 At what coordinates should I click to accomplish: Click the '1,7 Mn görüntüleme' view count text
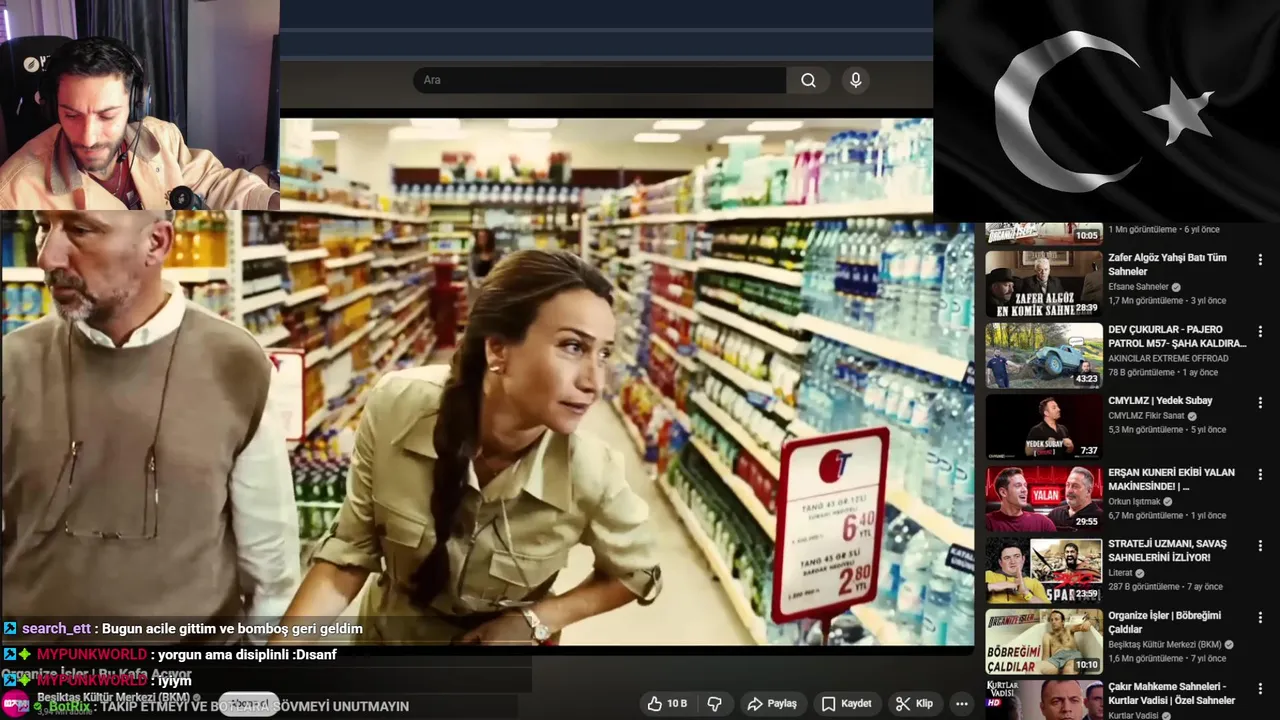tap(1145, 301)
